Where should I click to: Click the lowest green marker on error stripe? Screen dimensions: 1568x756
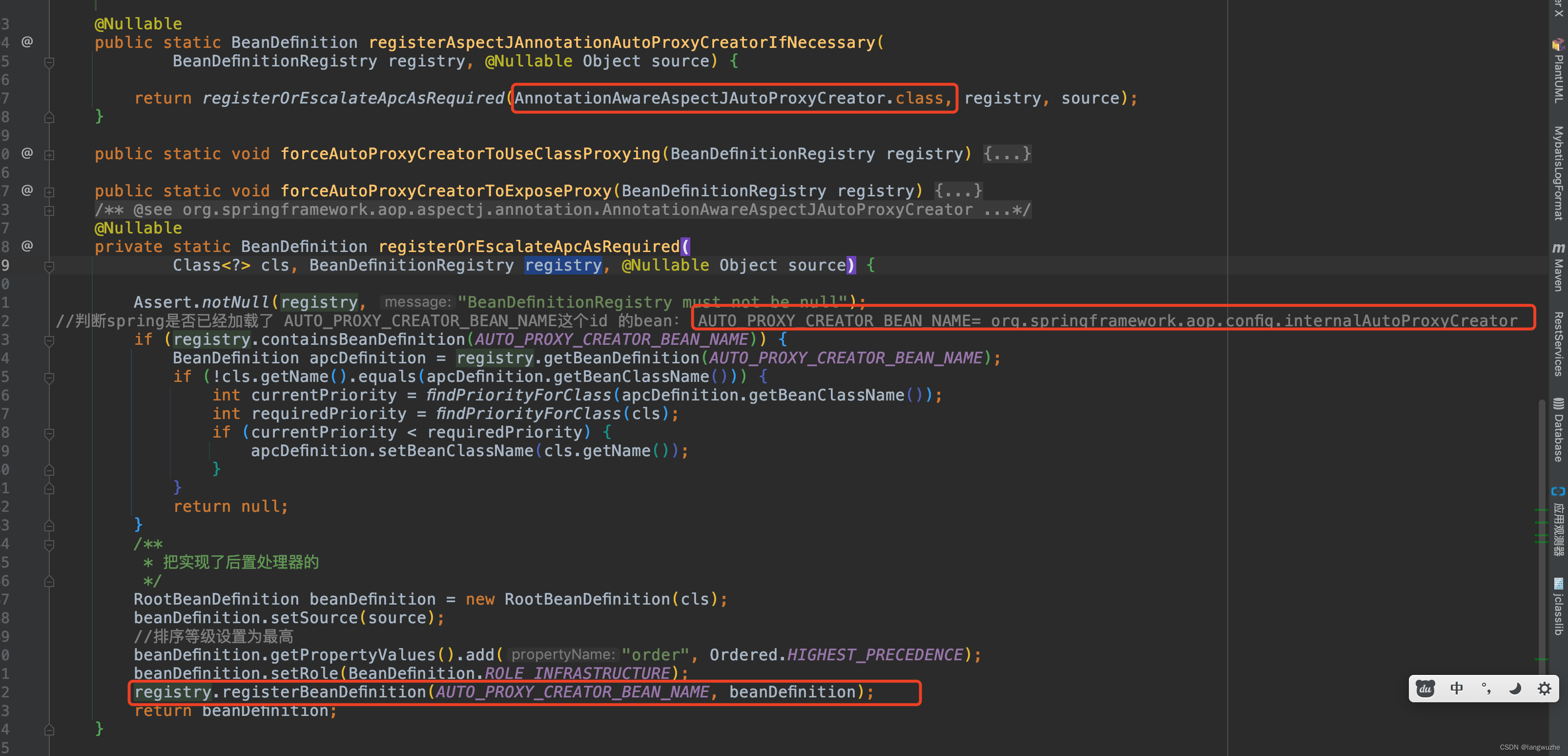(1541, 659)
